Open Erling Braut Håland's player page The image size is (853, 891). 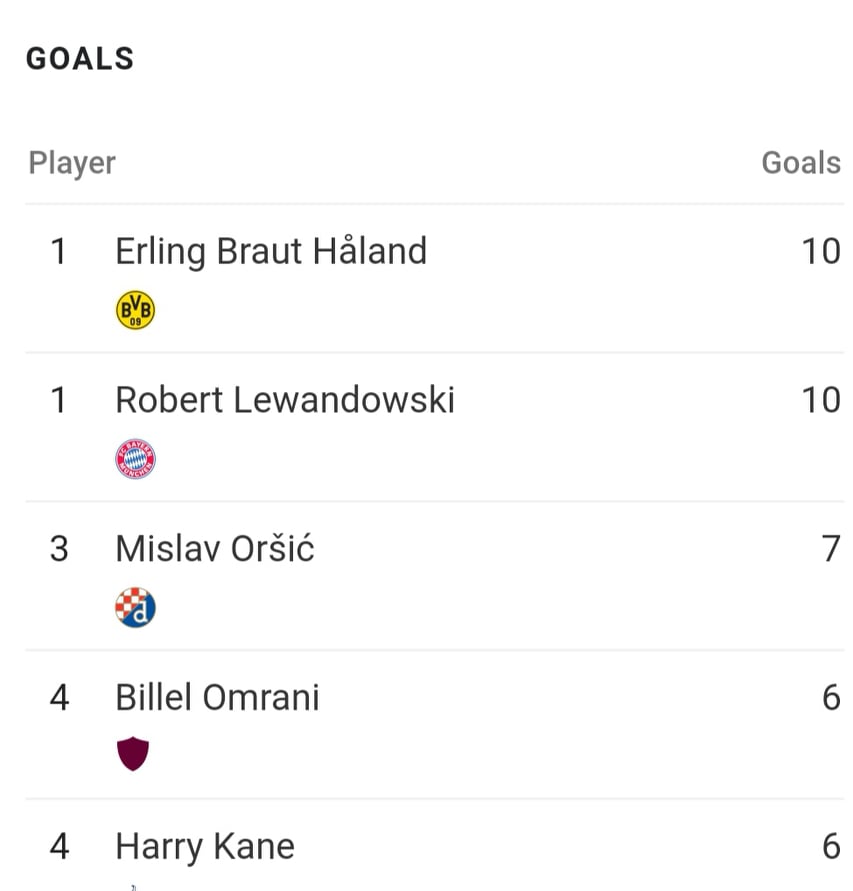pos(271,251)
